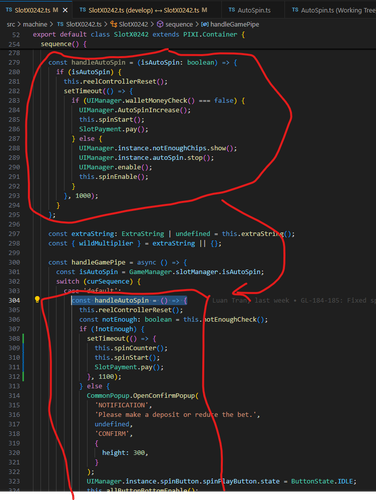Click 'this.reelControllerReset();' on line 305
The width and height of the screenshot is (376, 500).
tap(131, 310)
